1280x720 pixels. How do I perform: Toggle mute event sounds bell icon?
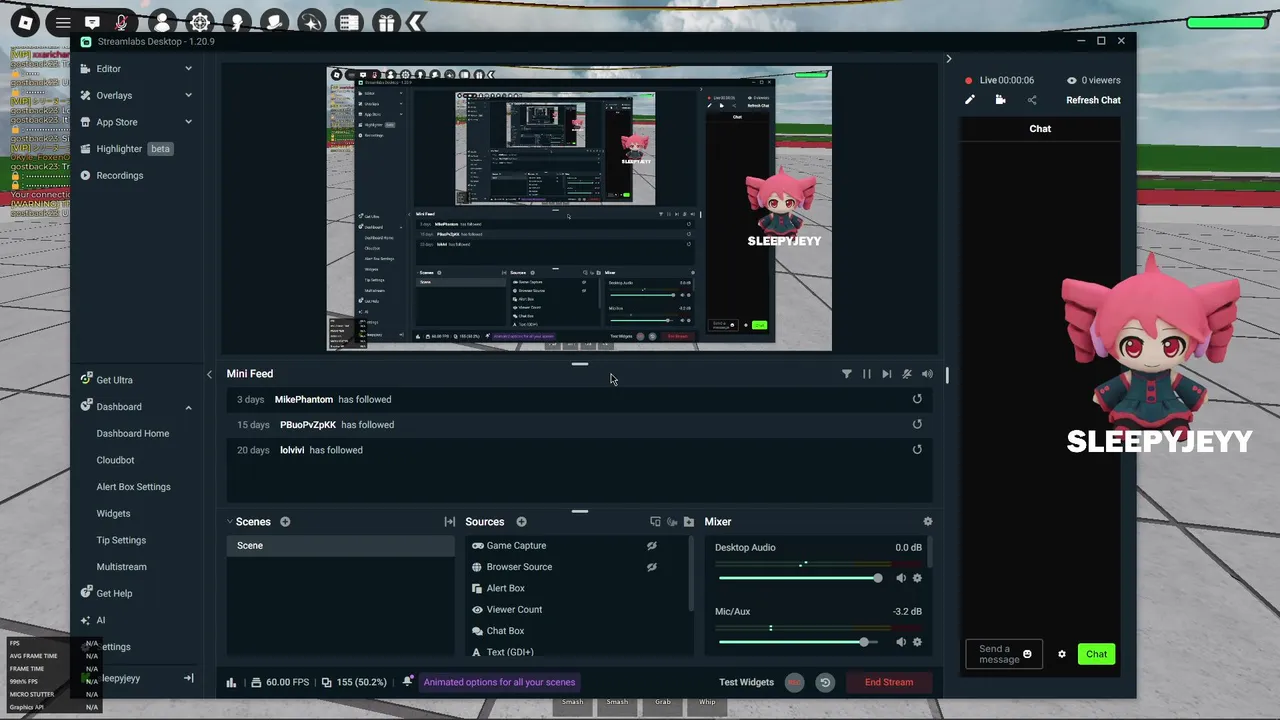pos(907,374)
